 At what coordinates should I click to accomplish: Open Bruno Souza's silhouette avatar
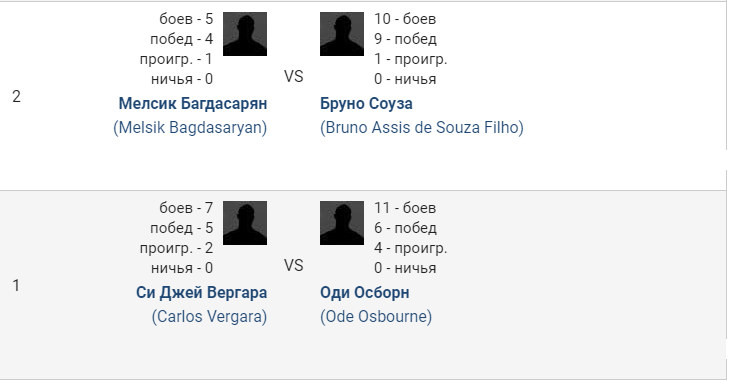[342, 34]
